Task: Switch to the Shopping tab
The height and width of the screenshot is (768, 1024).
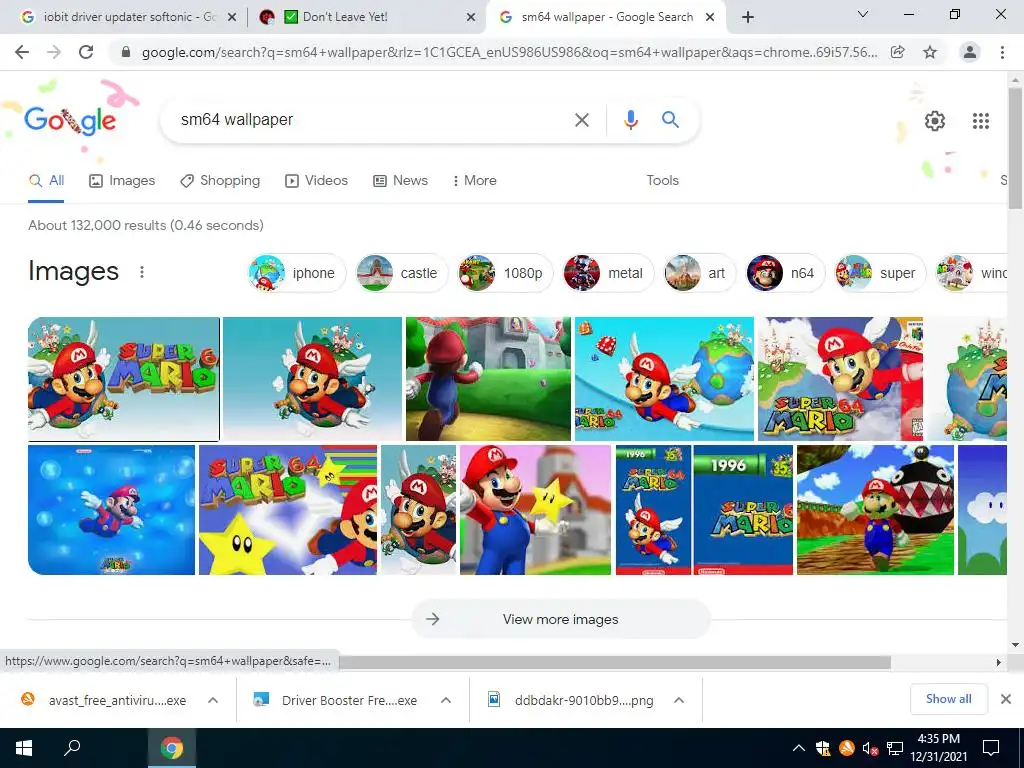Action: click(x=220, y=181)
